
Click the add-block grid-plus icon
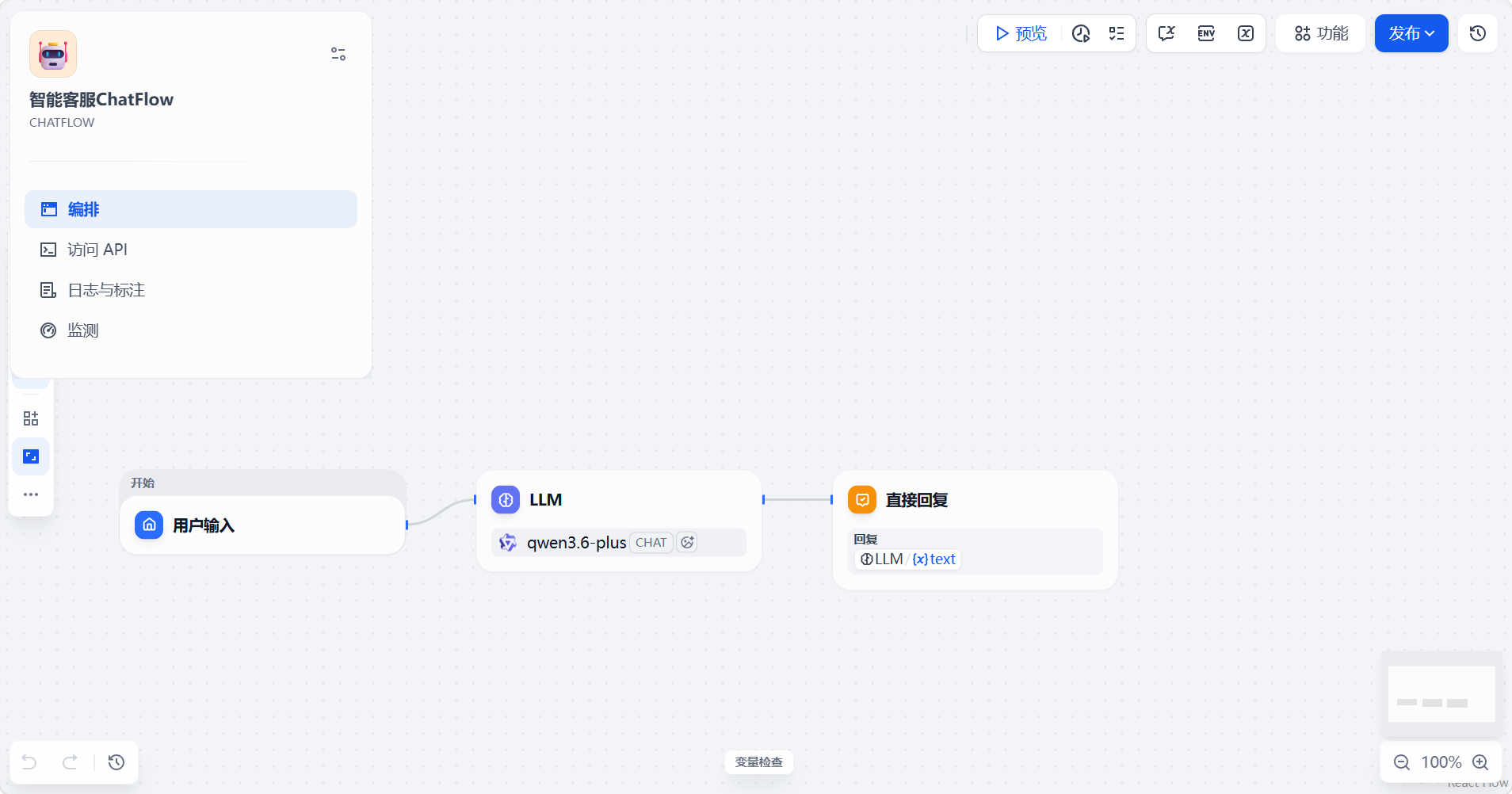[31, 418]
